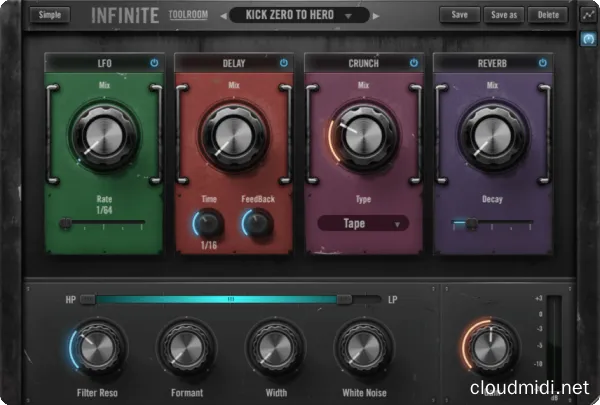Click the 1/64 rate value

(104, 210)
